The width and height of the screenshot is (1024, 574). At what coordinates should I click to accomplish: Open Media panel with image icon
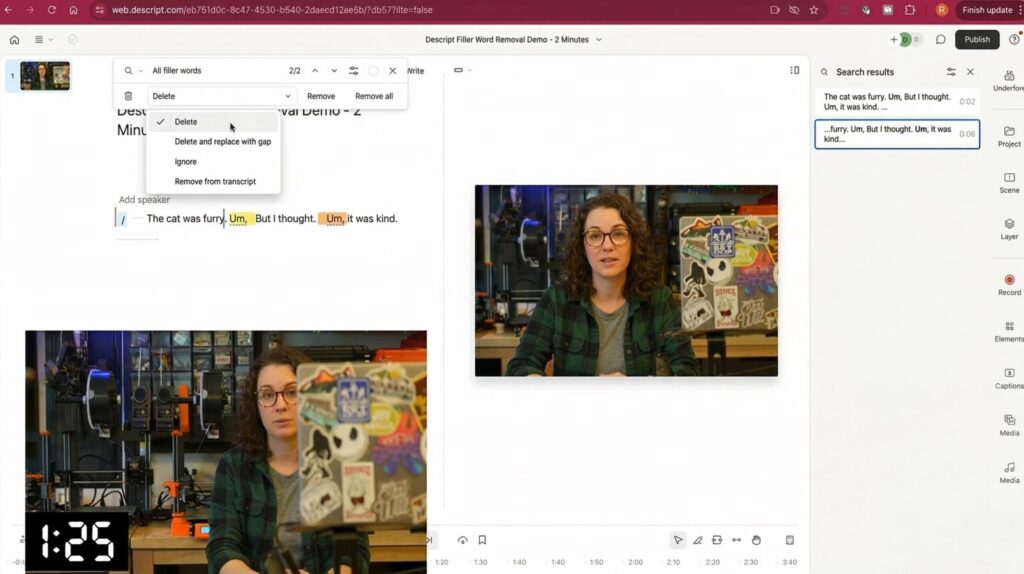tap(1009, 425)
